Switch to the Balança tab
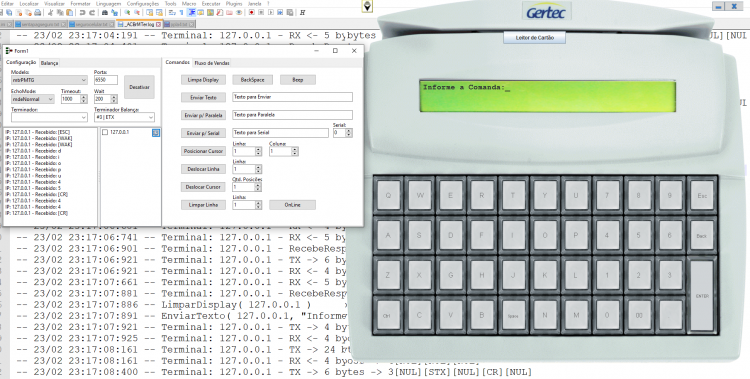 click(49, 63)
